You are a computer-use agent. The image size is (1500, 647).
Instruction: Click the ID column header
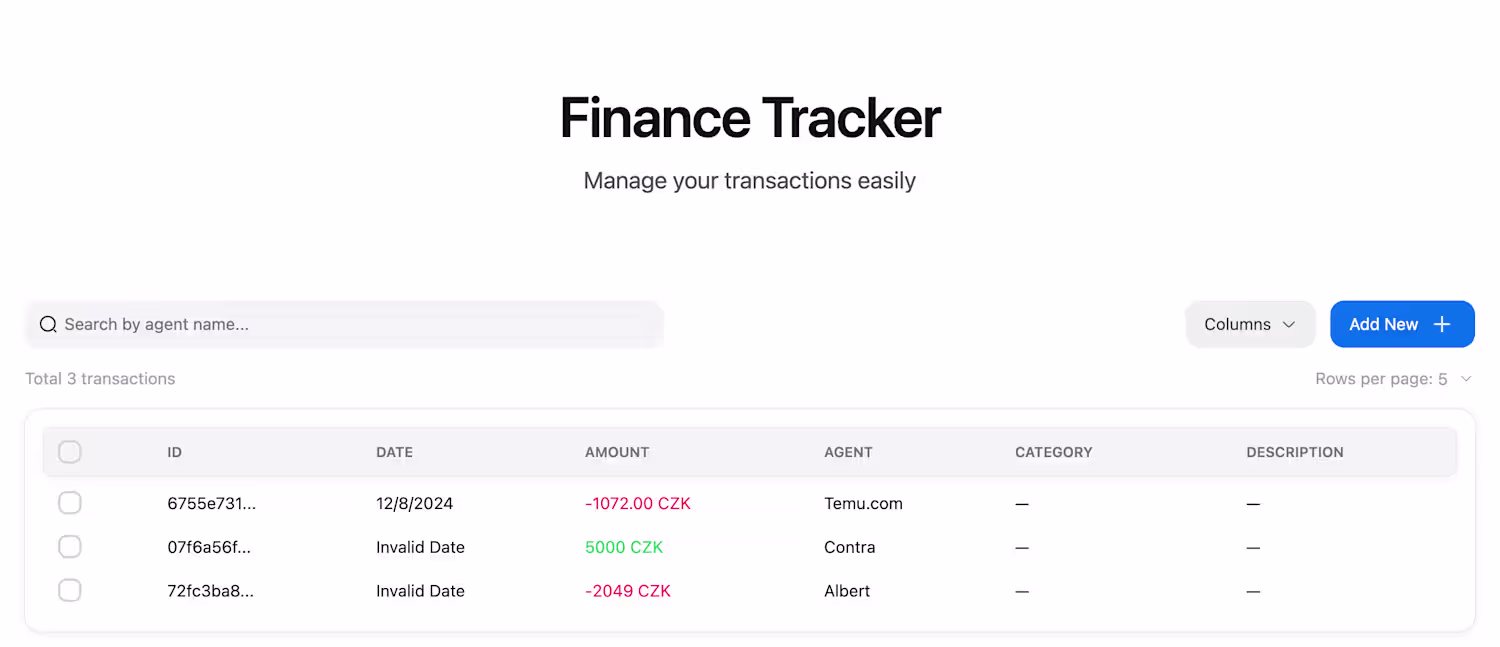(175, 452)
